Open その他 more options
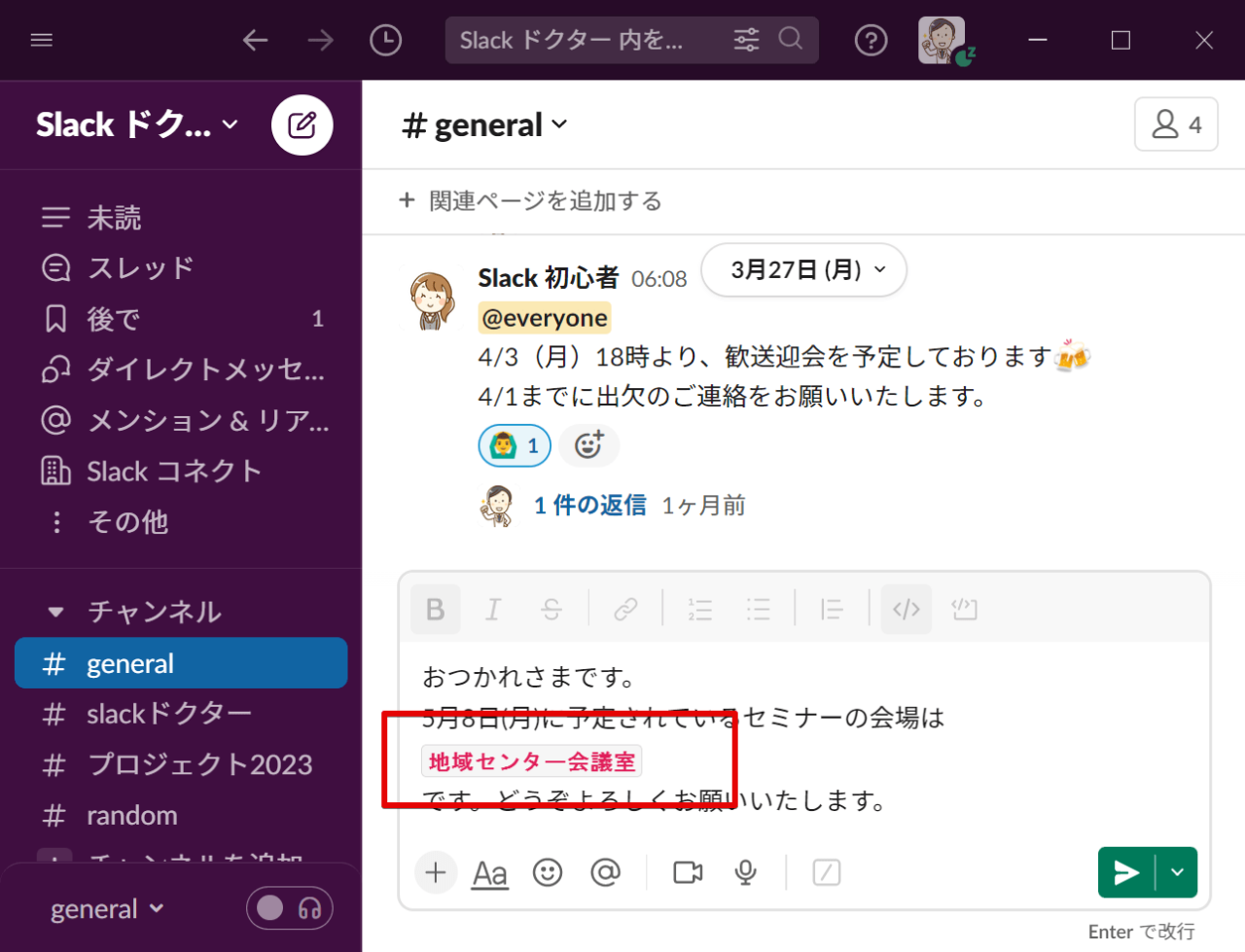 pyautogui.click(x=181, y=521)
